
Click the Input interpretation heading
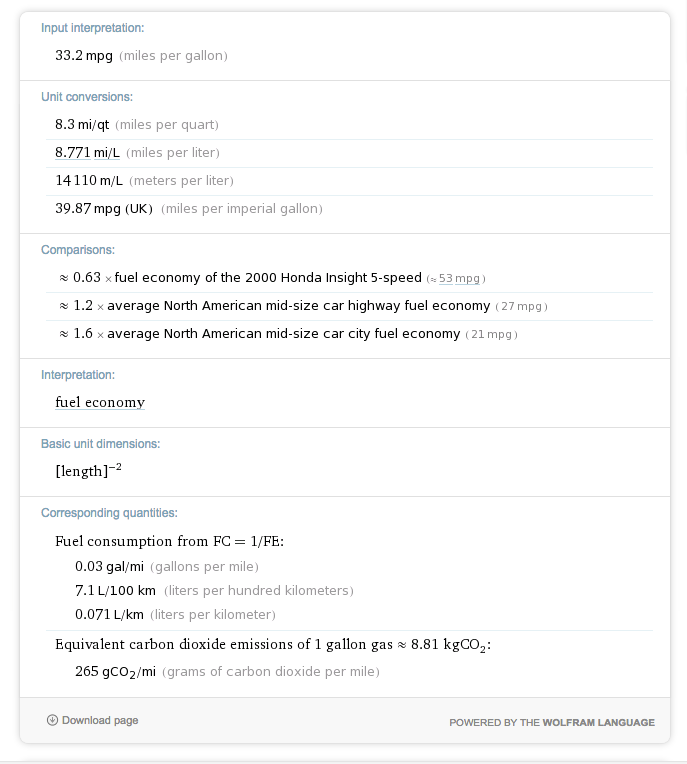92,28
